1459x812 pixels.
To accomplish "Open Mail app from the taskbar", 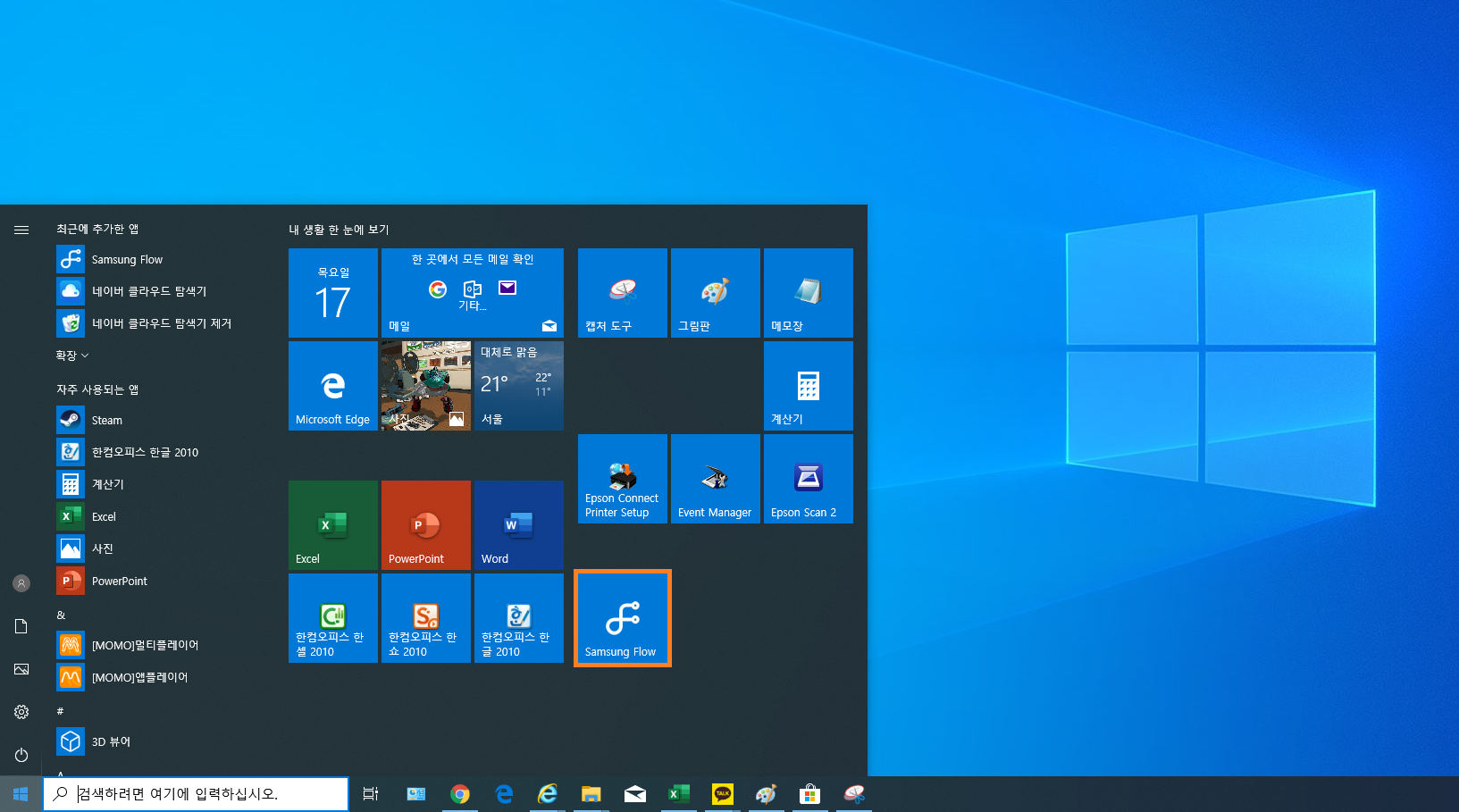I will pyautogui.click(x=635, y=794).
